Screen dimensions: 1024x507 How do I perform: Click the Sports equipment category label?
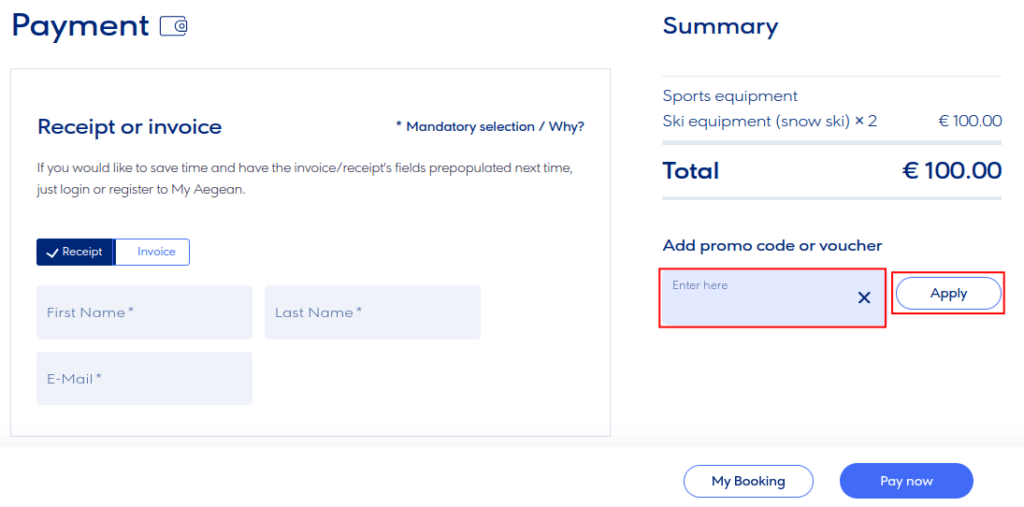point(730,96)
